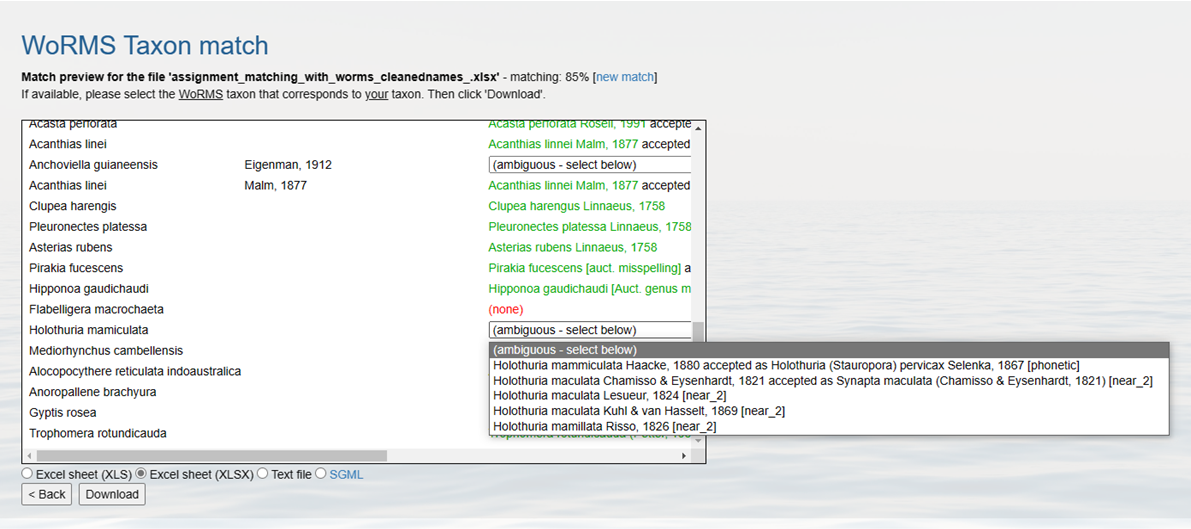The height and width of the screenshot is (529, 1191).
Task: Click horizontal scrollbar right arrow
Action: 684,456
